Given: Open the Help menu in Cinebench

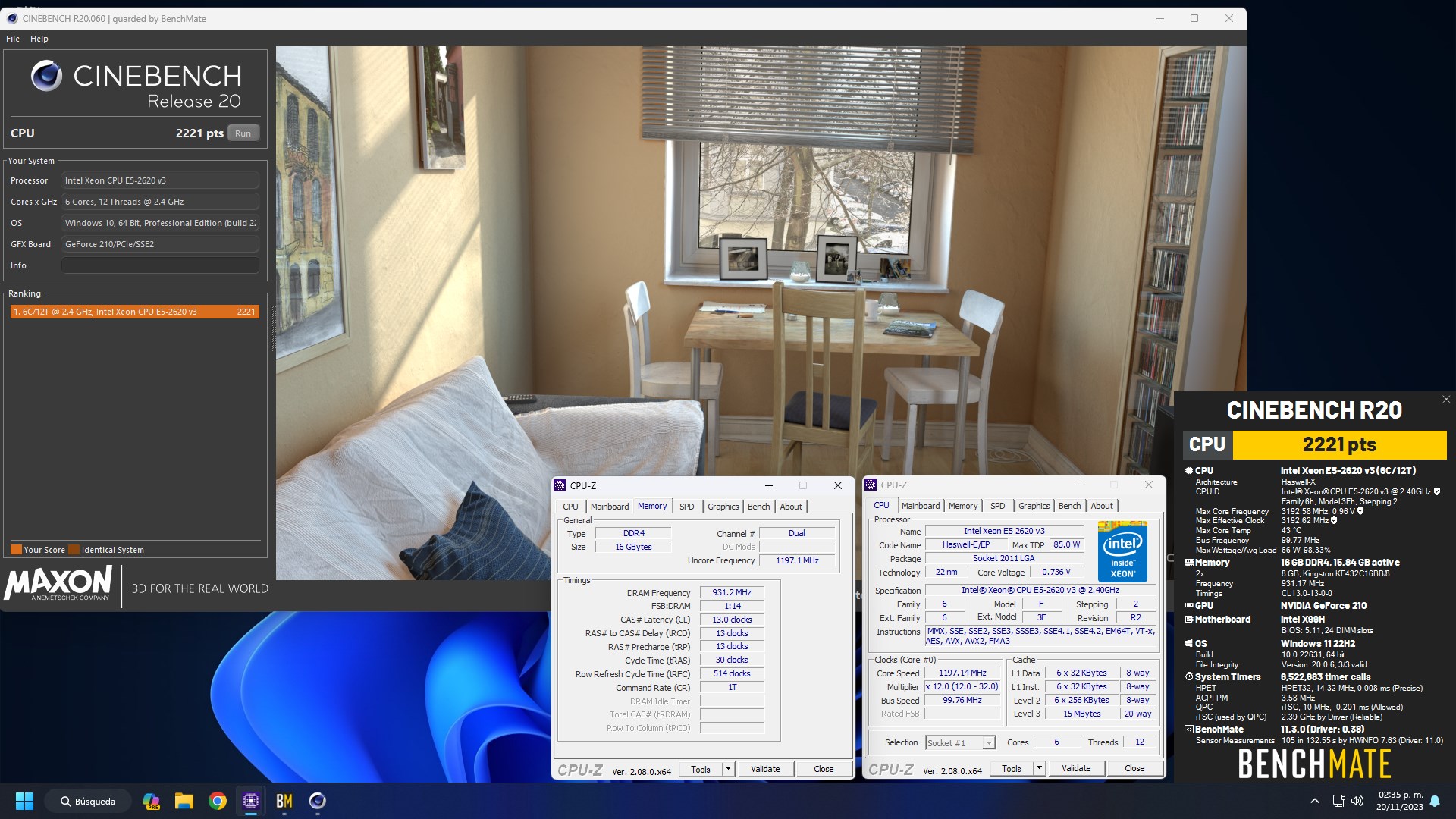Looking at the screenshot, I should pos(39,39).
